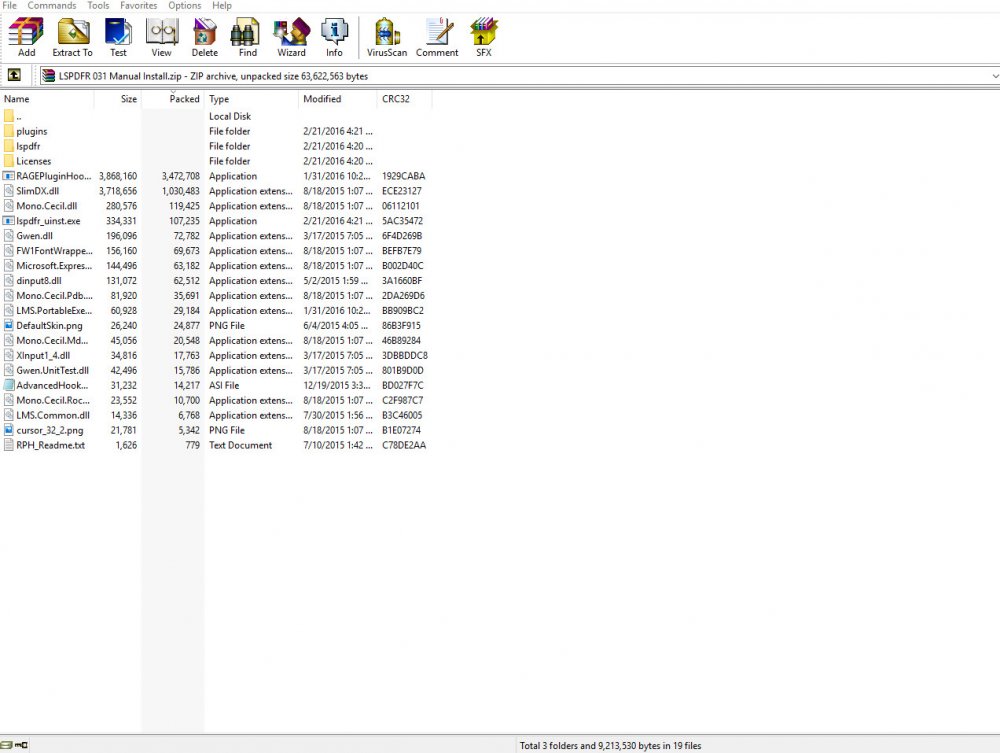Click the 'ASI File' type cell
The width and height of the screenshot is (1000, 753).
[x=224, y=385]
